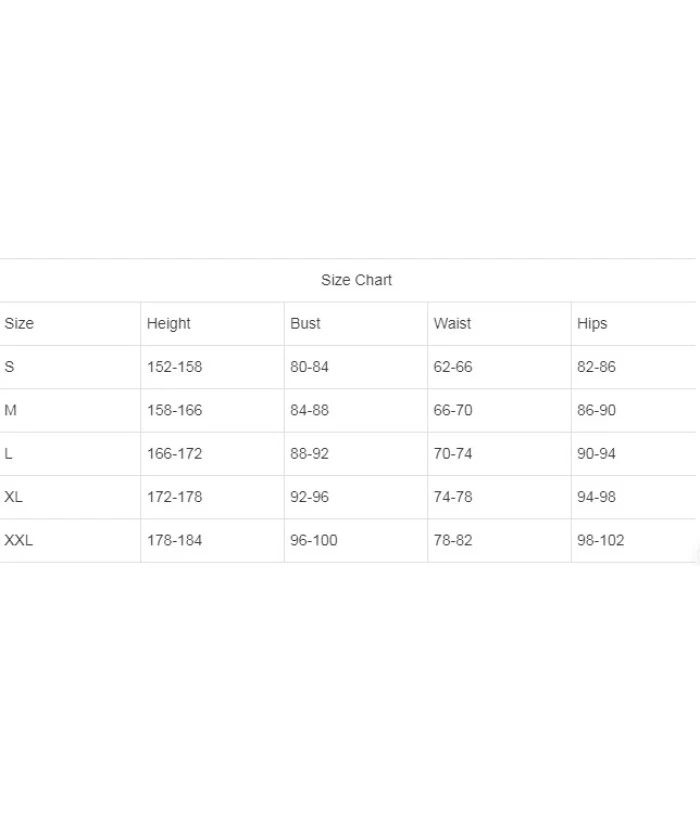This screenshot has width=700, height=823.
Task: Select the M size row label
Action: point(10,410)
